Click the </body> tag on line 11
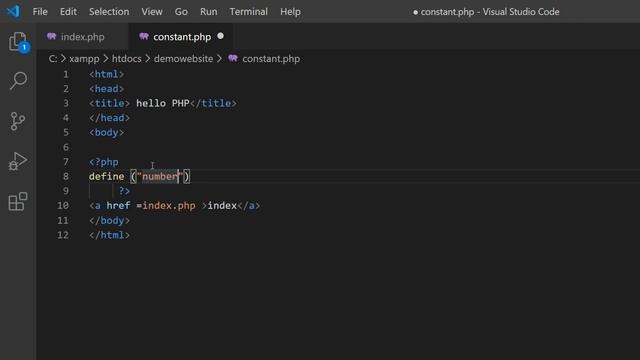640x360 pixels. [x=109, y=221]
